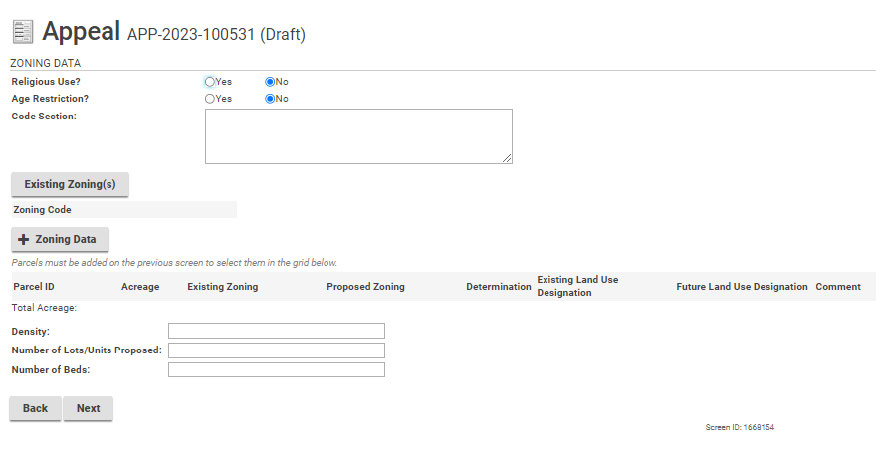Click the Future Land Use Designation header

coord(741,287)
